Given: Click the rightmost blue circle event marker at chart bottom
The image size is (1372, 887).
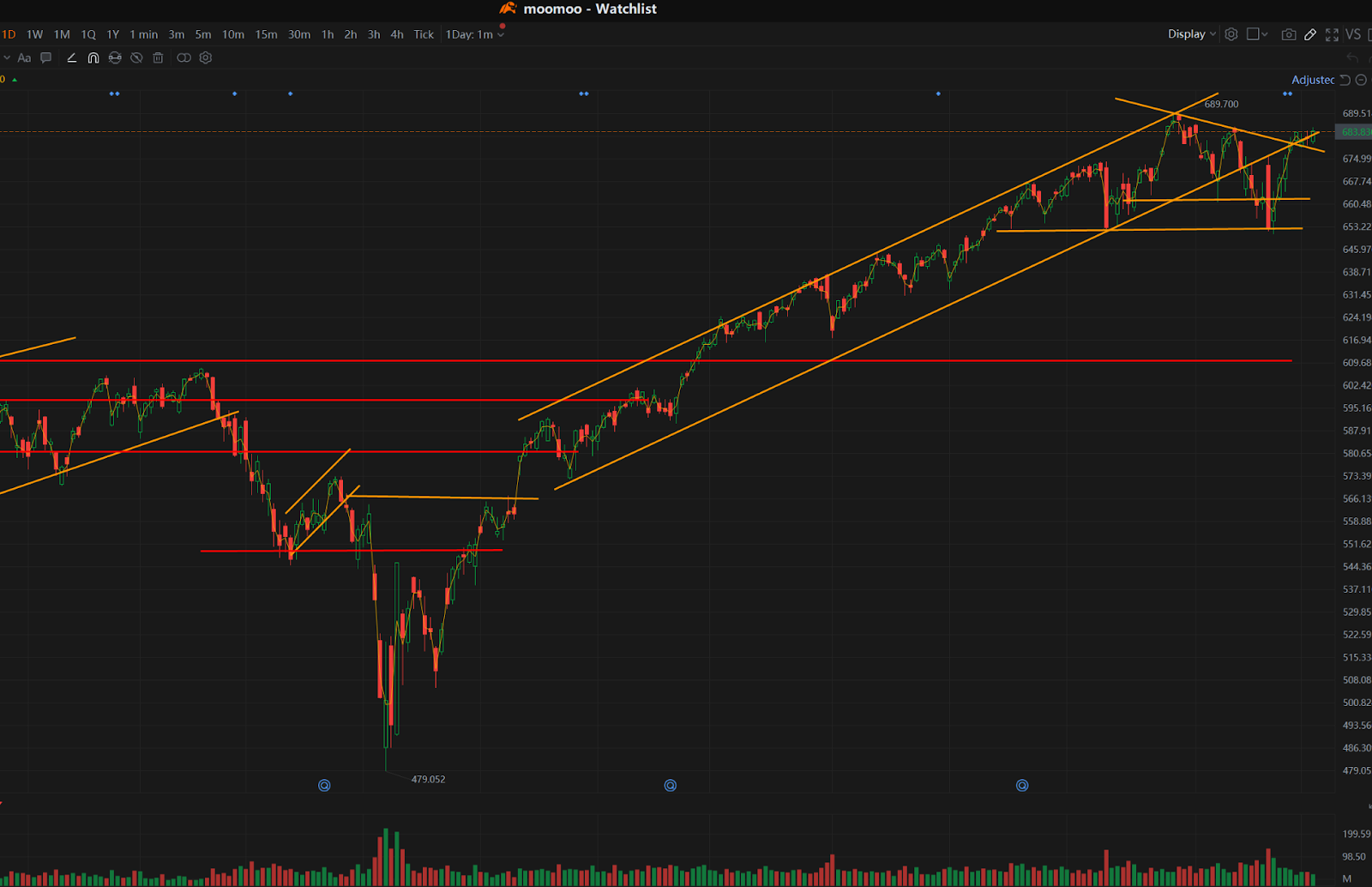Looking at the screenshot, I should (x=1022, y=785).
